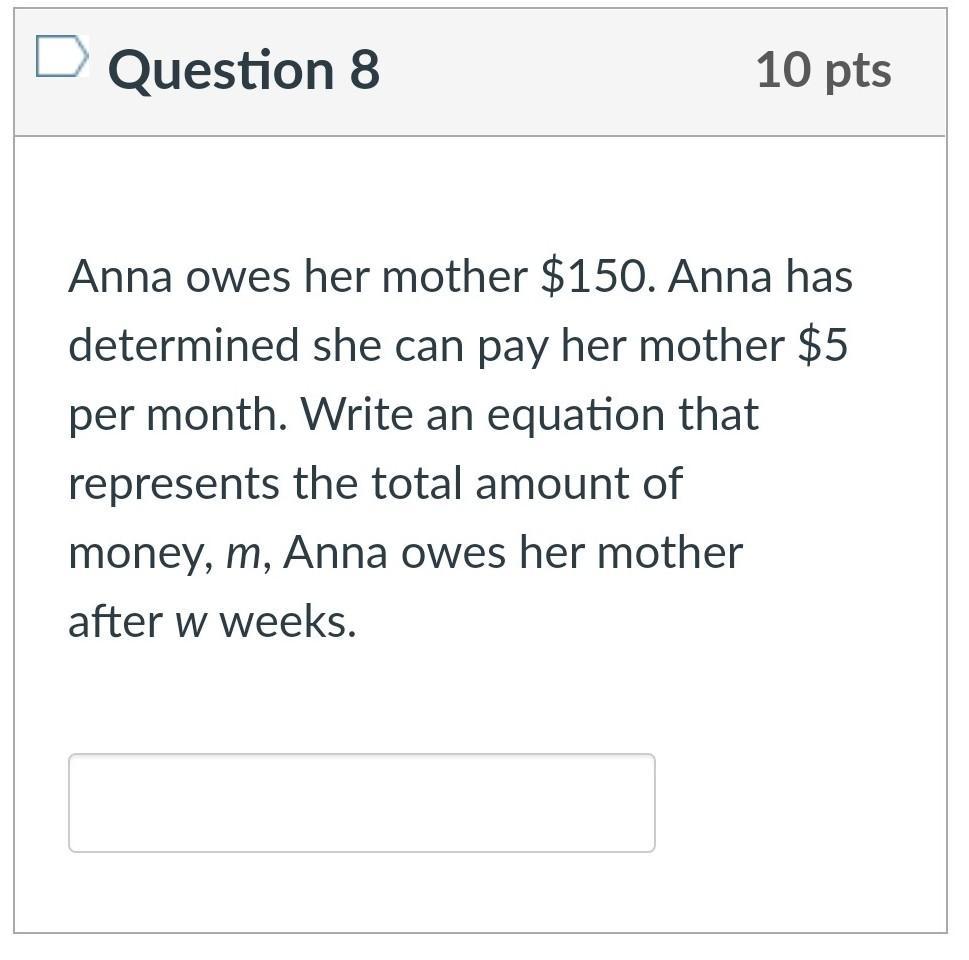Click the word "equation" in the prompt
The height and width of the screenshot is (960, 969).
click(575, 415)
